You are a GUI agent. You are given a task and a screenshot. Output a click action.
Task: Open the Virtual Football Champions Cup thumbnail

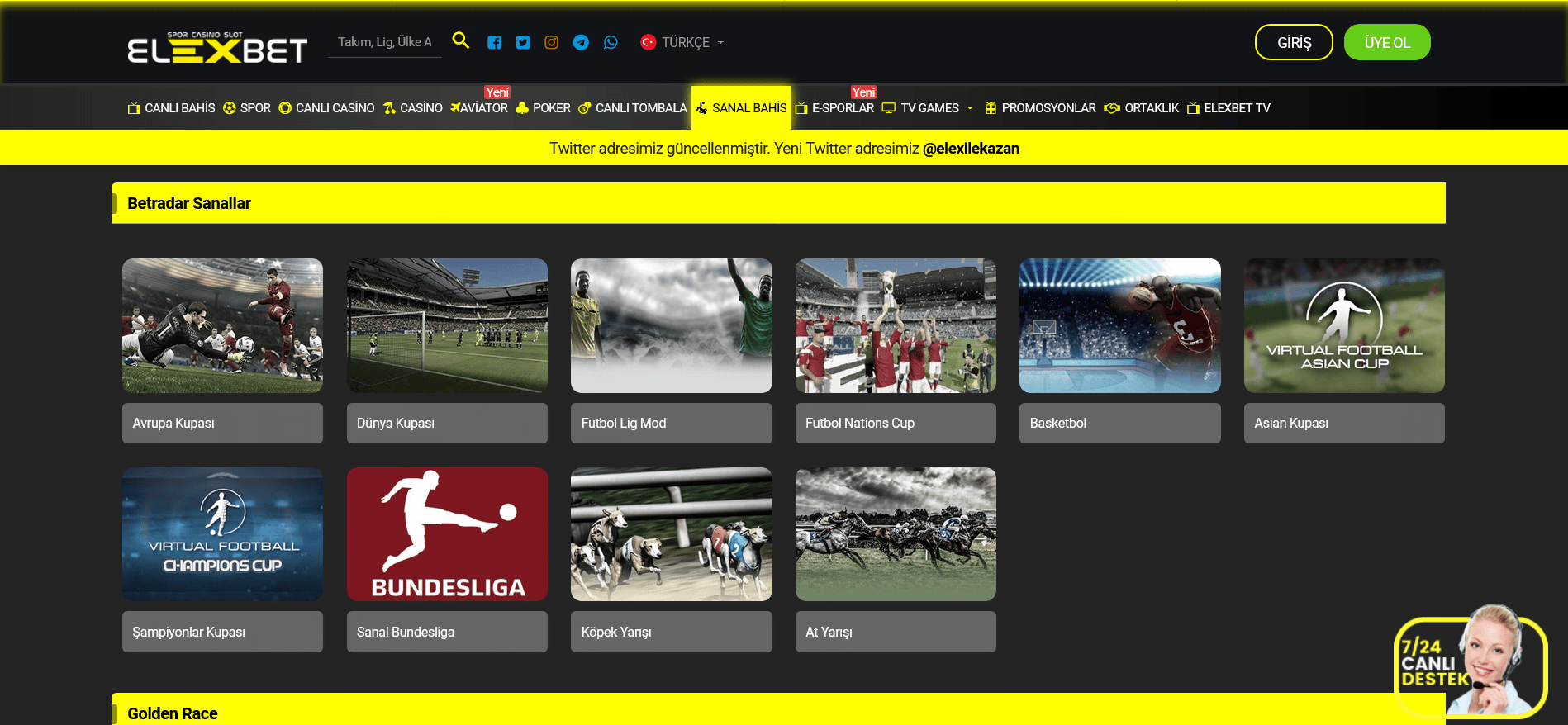click(x=222, y=534)
